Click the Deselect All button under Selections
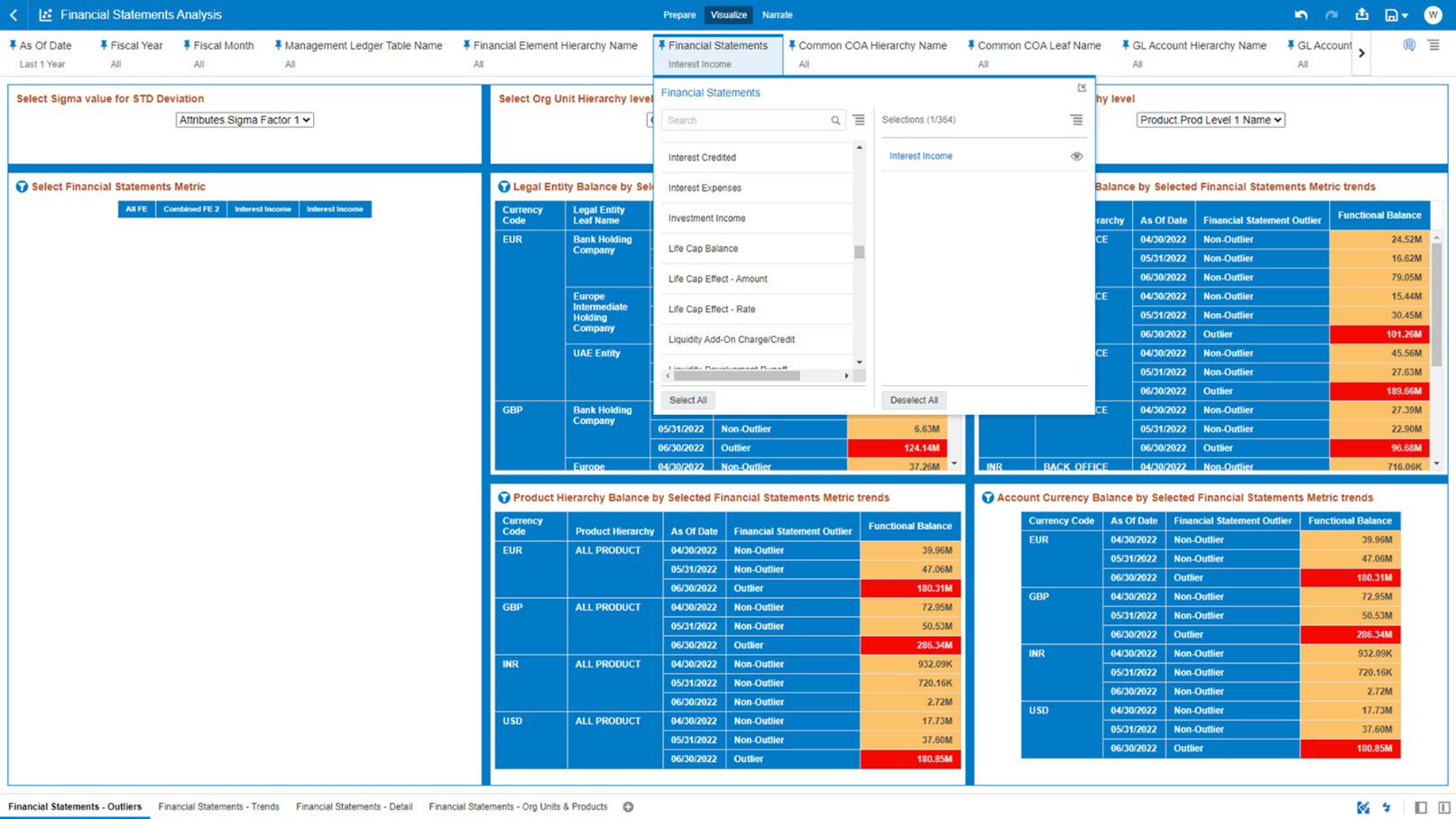The height and width of the screenshot is (819, 1456). click(913, 400)
